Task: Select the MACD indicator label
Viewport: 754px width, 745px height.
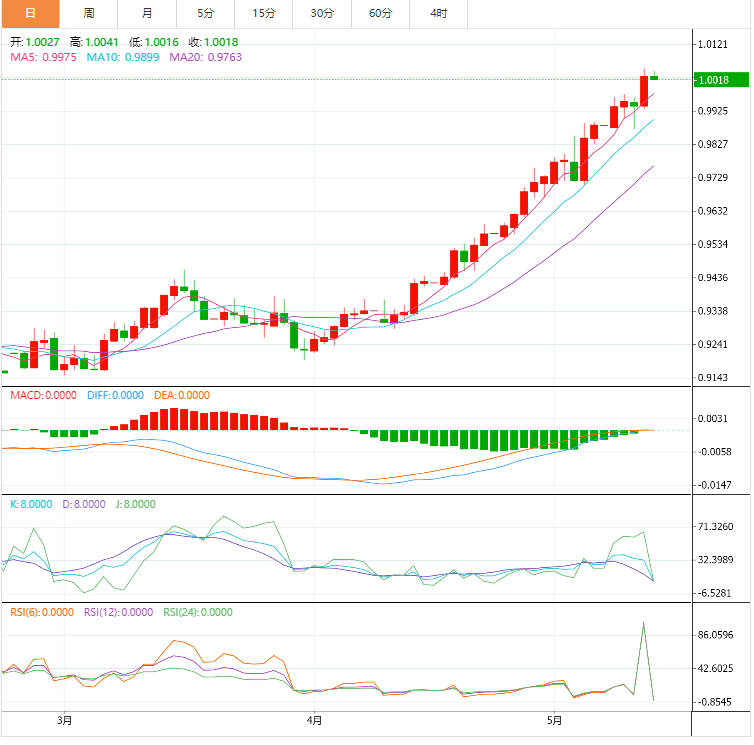Action: [41, 396]
